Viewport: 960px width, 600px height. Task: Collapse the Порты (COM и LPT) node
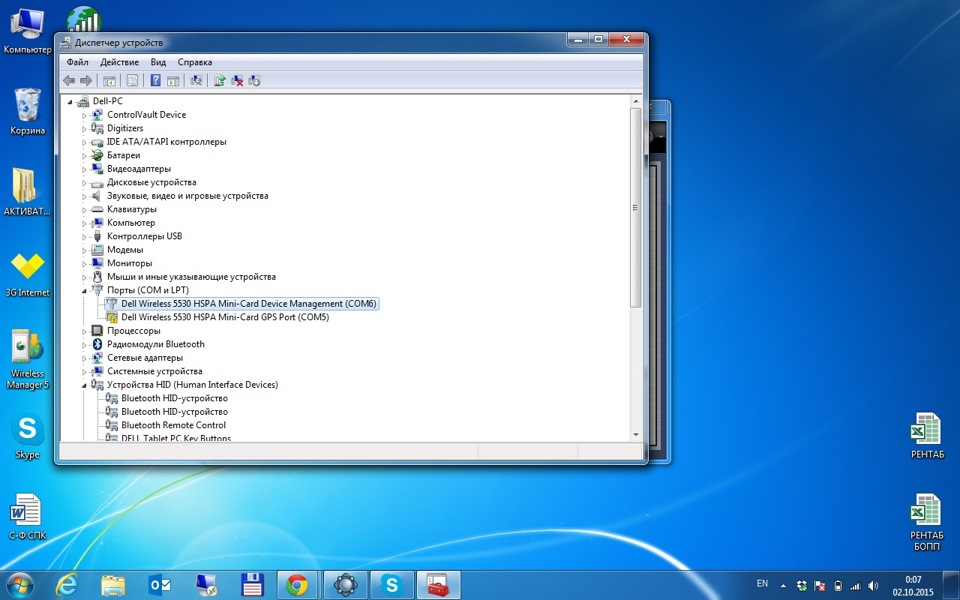[x=84, y=290]
